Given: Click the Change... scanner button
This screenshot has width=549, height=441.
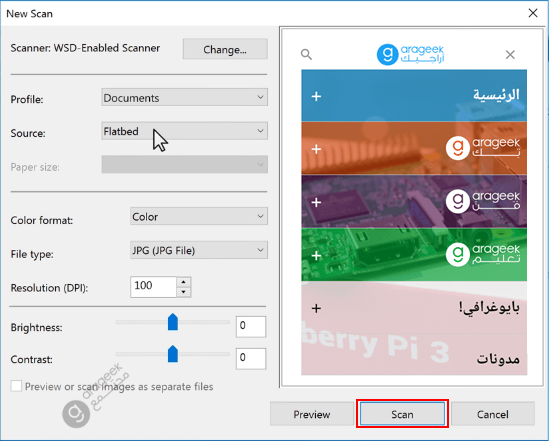Looking at the screenshot, I should coord(225,49).
